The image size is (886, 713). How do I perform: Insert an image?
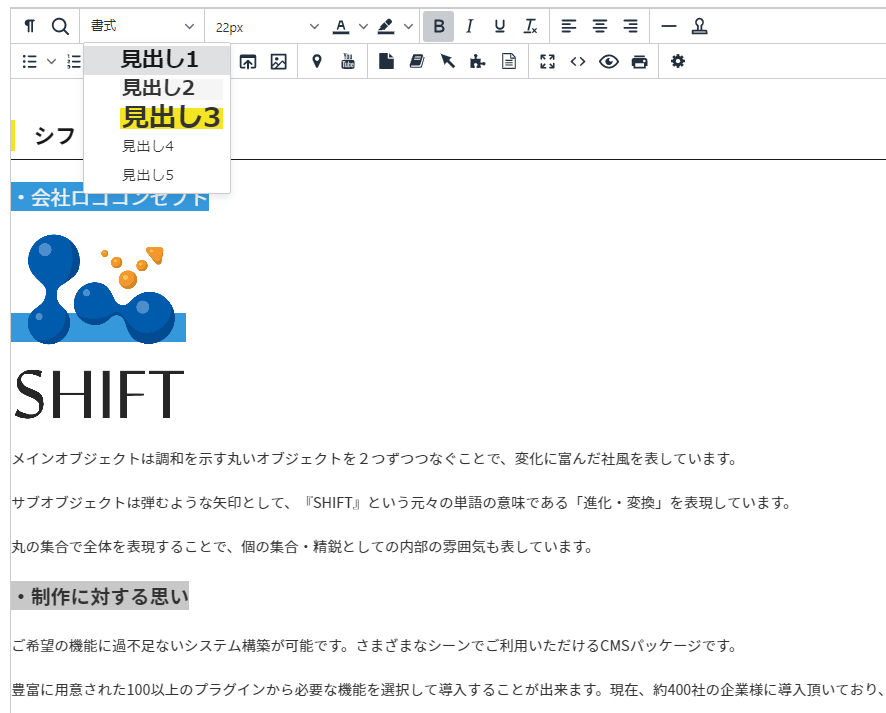(x=279, y=61)
